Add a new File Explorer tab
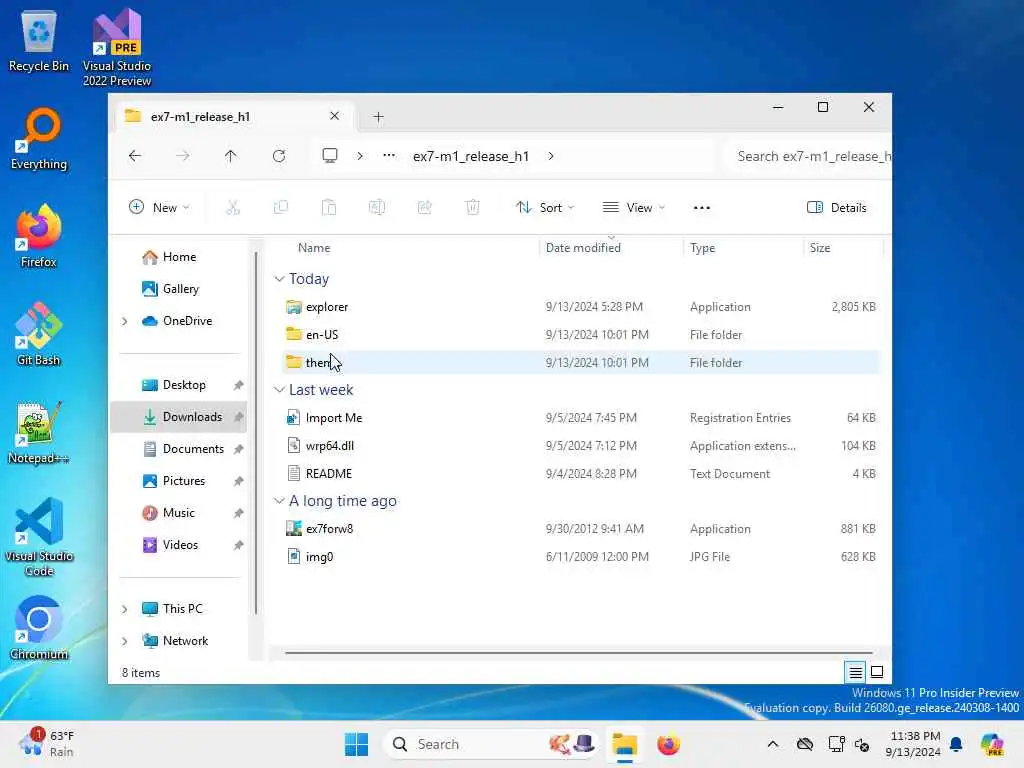This screenshot has height=768, width=1024. 378,117
